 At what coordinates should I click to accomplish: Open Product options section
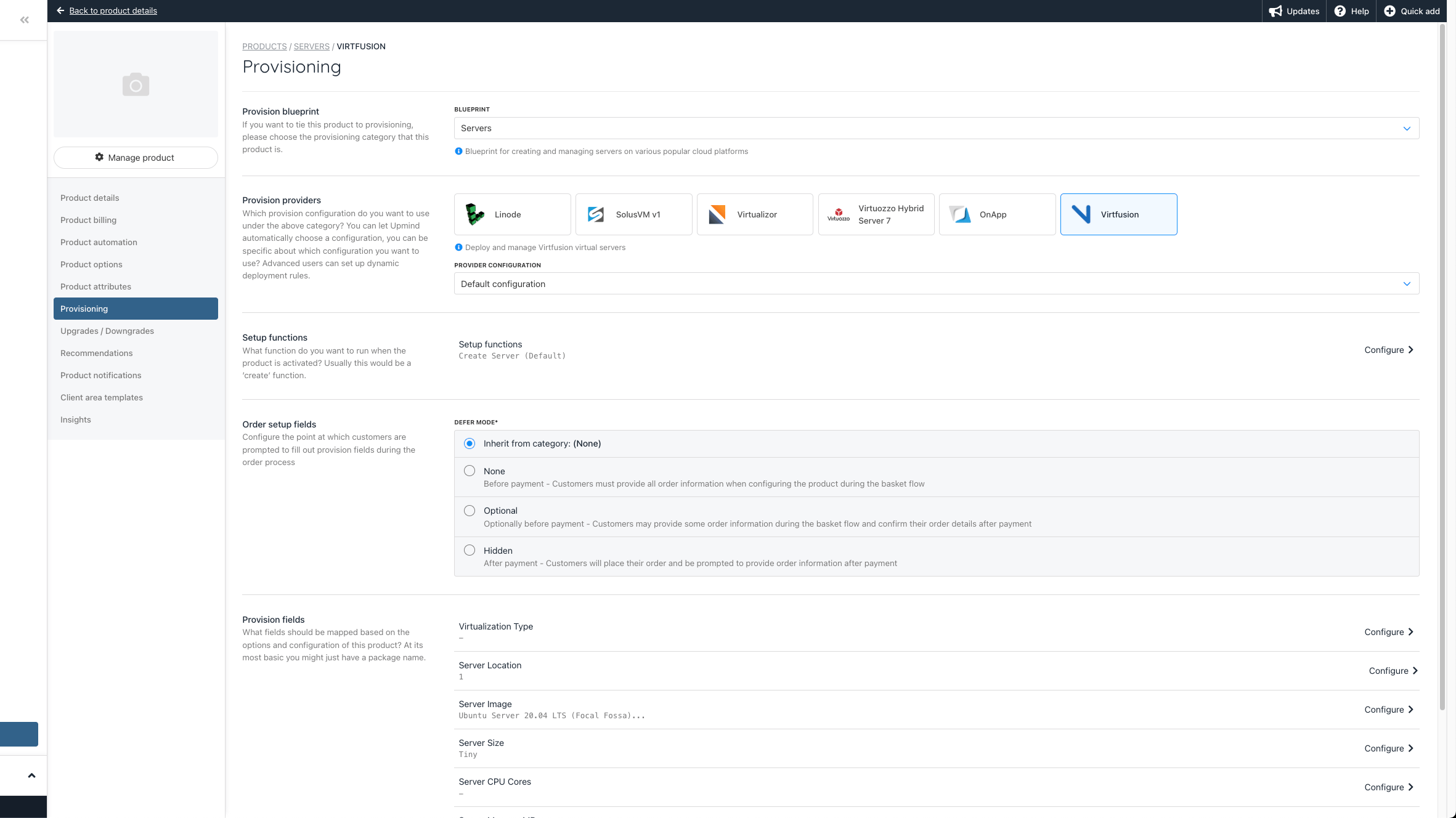[x=136, y=264]
